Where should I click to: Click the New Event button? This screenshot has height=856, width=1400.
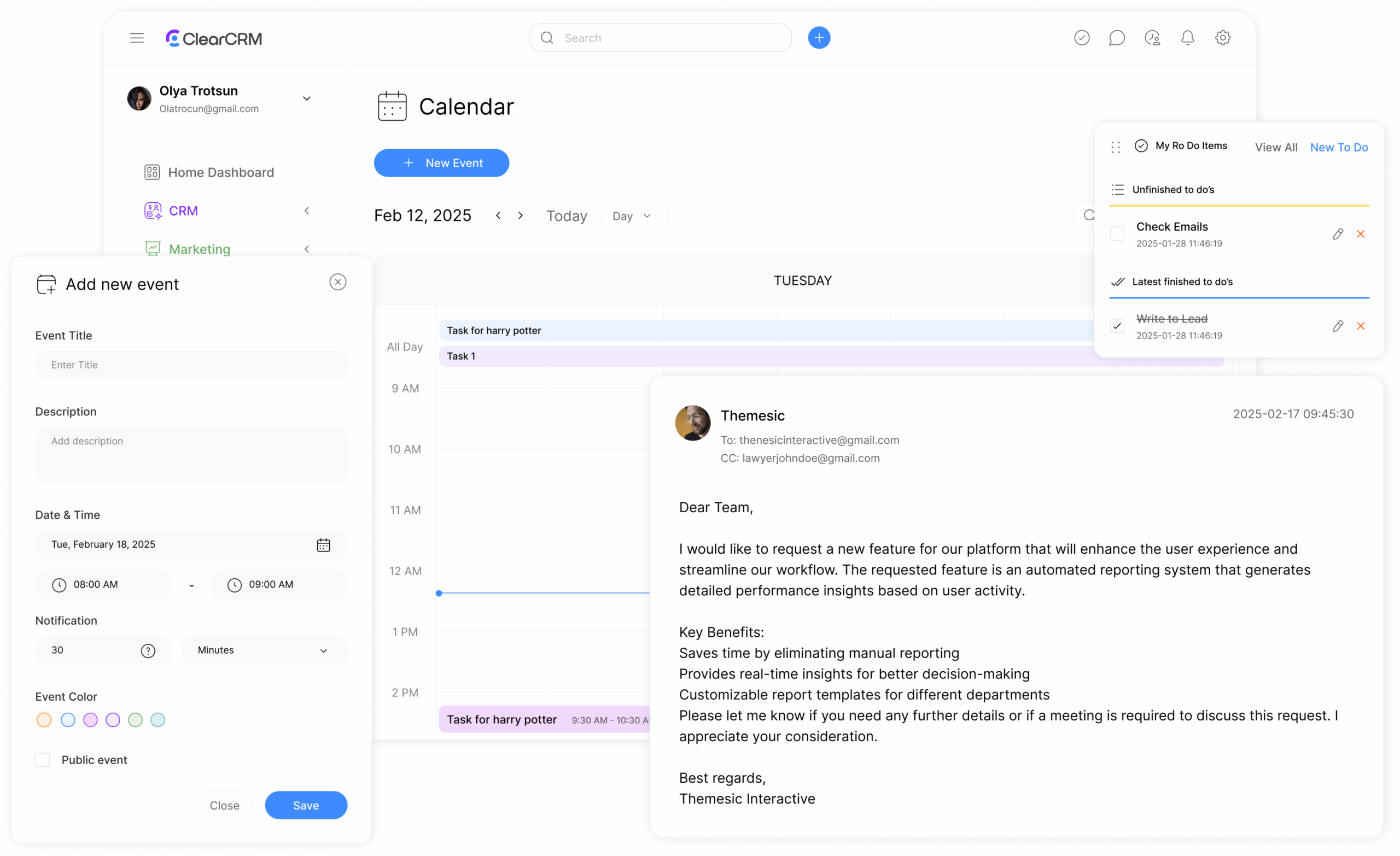441,163
